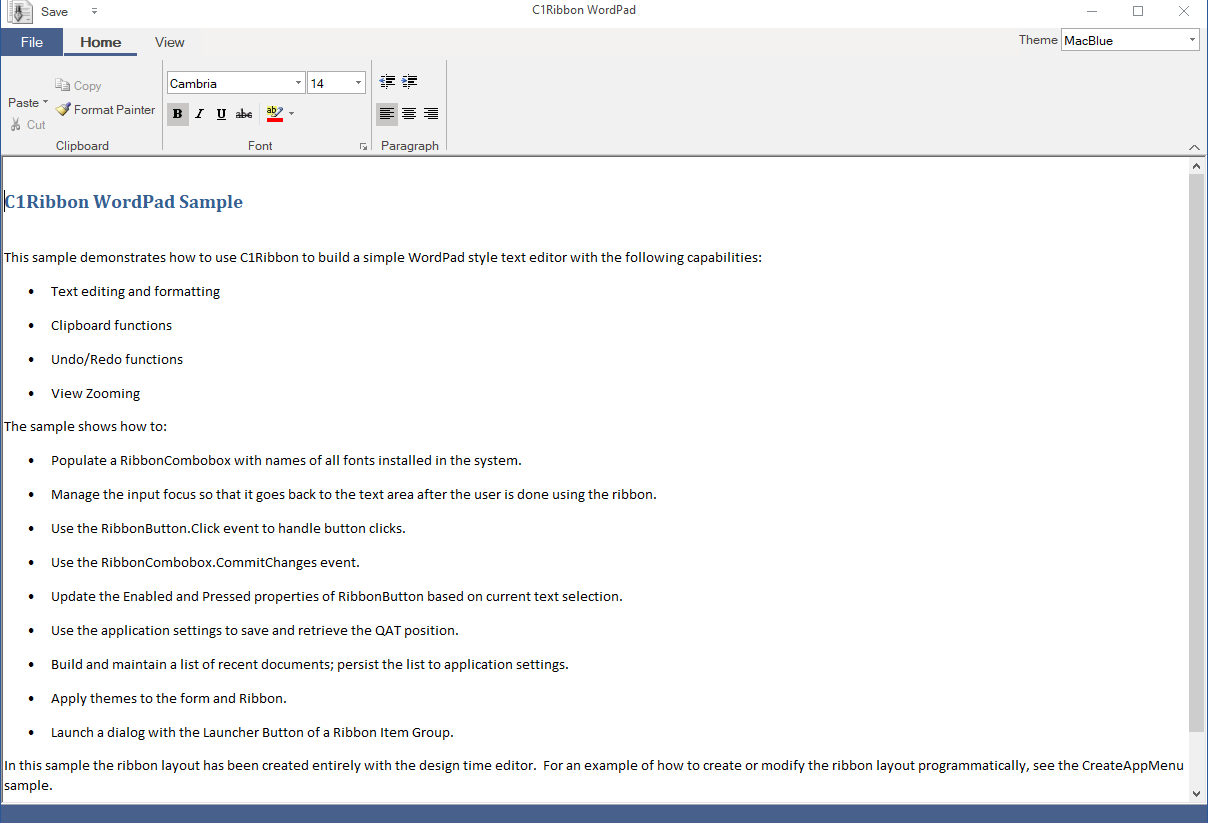Image resolution: width=1208 pixels, height=823 pixels.
Task: Click the C1Ribbon WordPad Sample heading
Action: pyautogui.click(x=124, y=202)
